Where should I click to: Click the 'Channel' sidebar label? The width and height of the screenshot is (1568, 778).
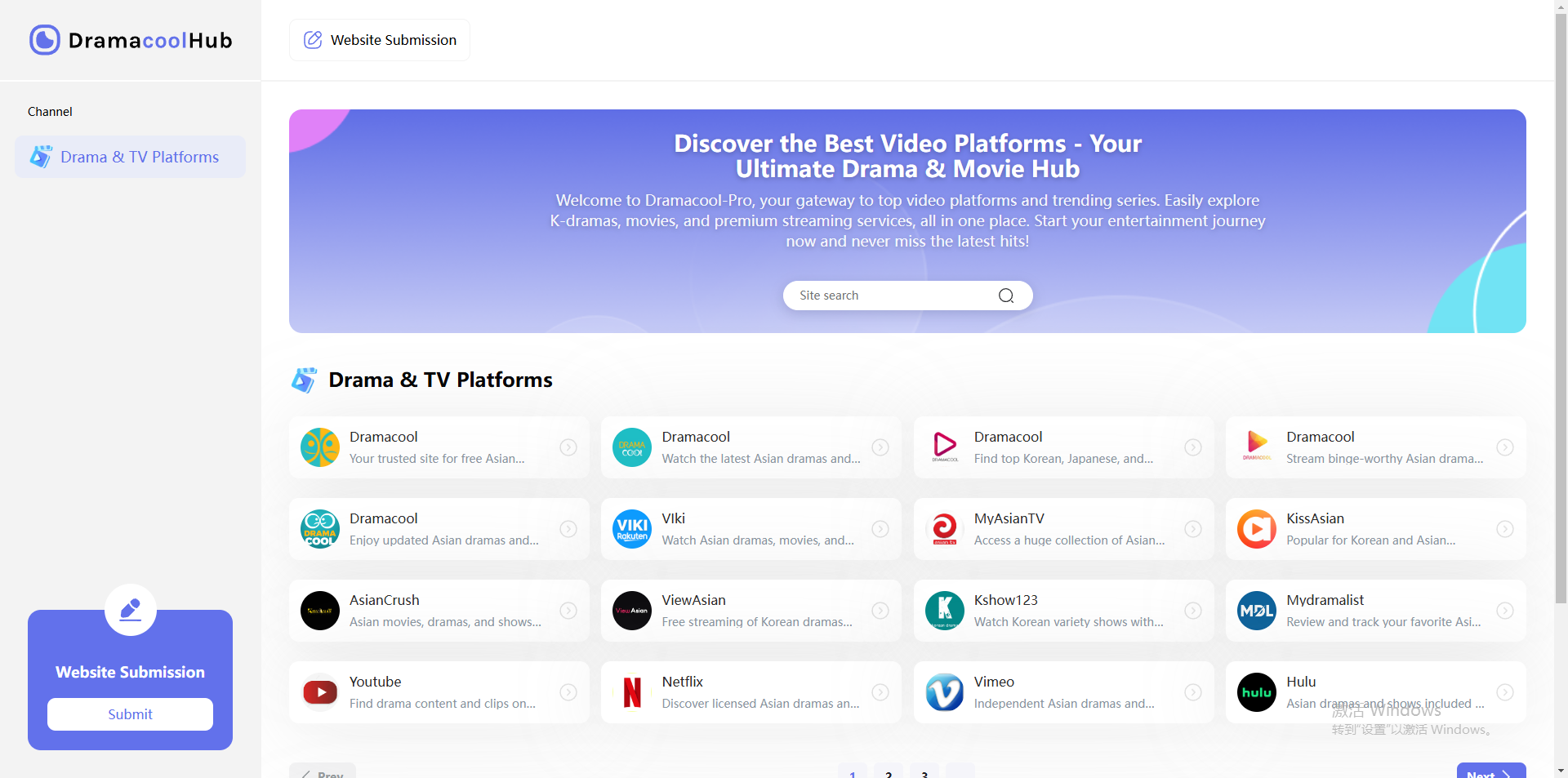(50, 112)
